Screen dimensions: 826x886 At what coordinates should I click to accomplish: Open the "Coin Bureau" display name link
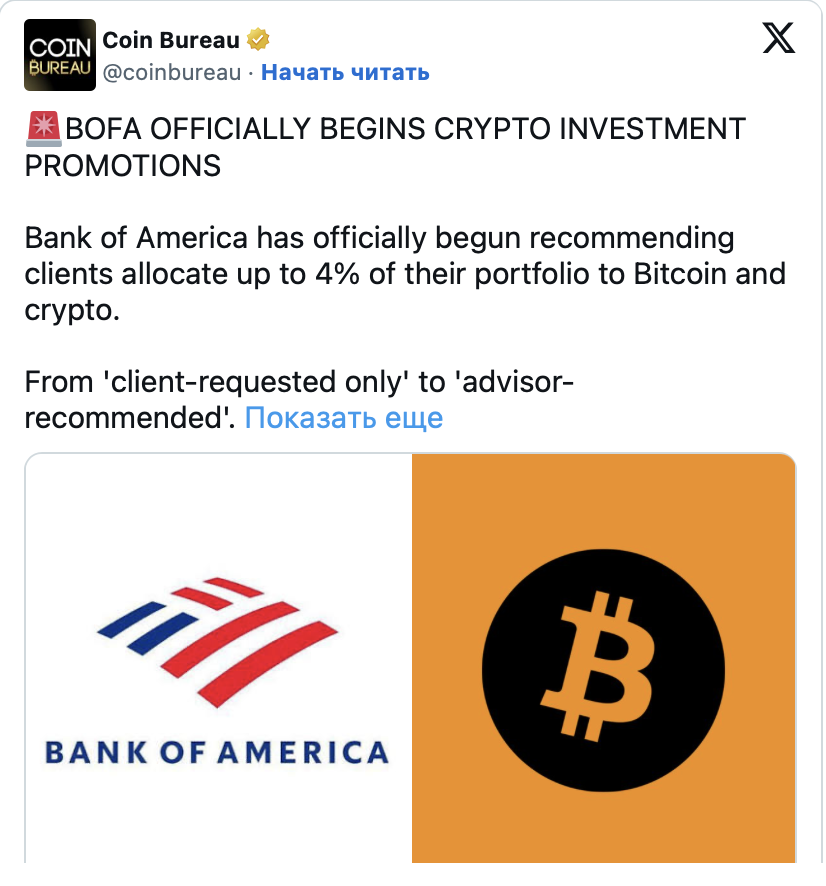click(x=172, y=41)
